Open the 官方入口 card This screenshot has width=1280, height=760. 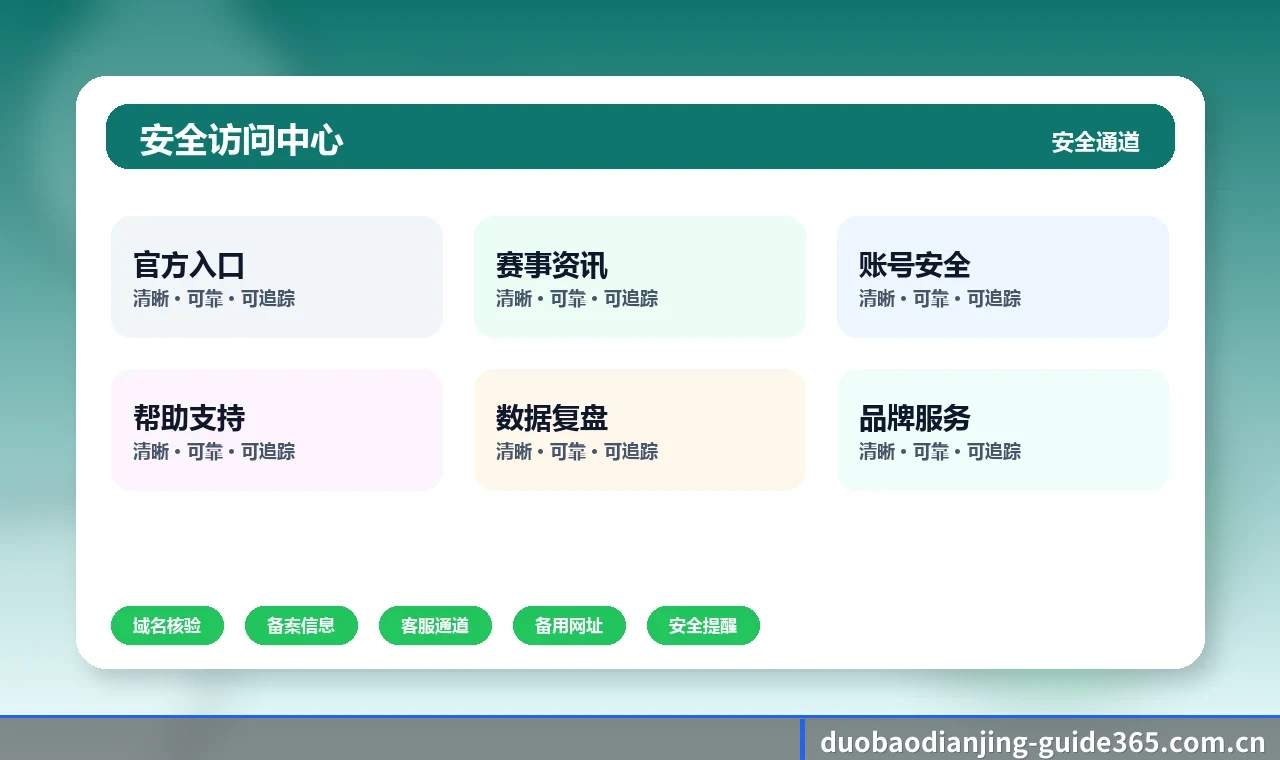tap(277, 277)
